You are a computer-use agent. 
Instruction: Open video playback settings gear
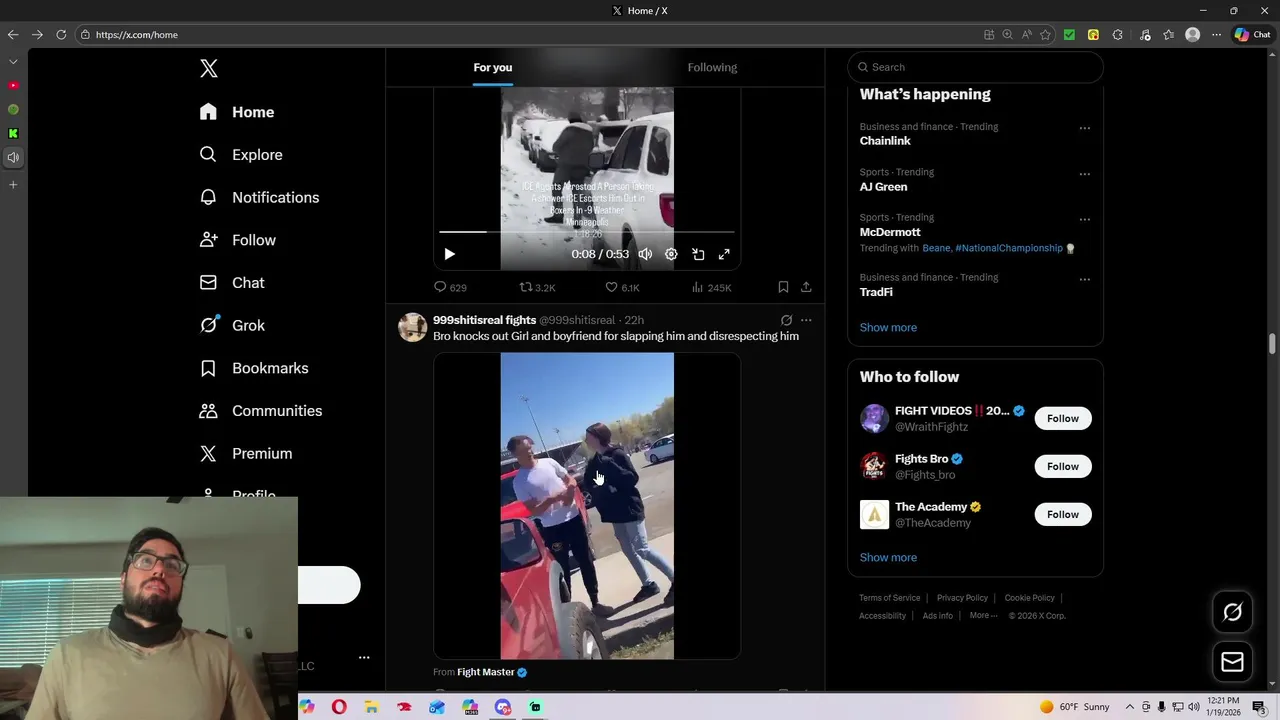point(671,254)
